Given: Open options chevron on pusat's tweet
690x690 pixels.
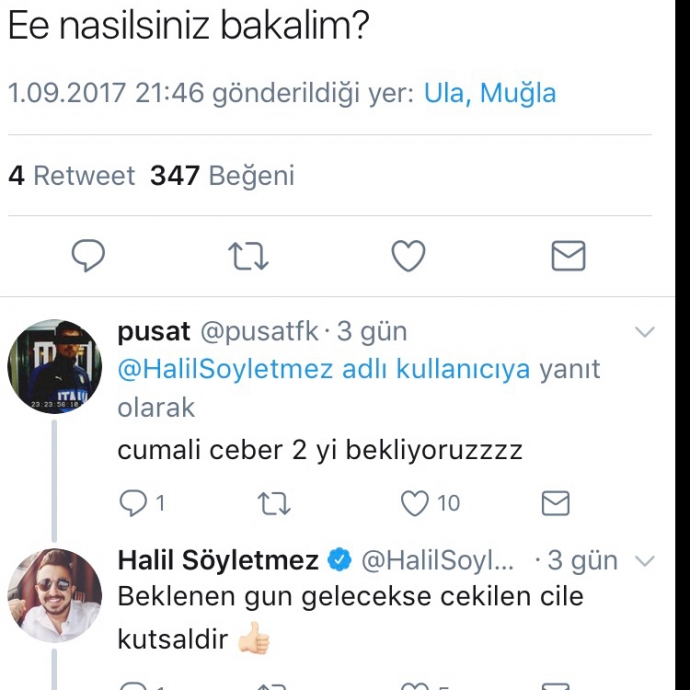Looking at the screenshot, I should (645, 332).
